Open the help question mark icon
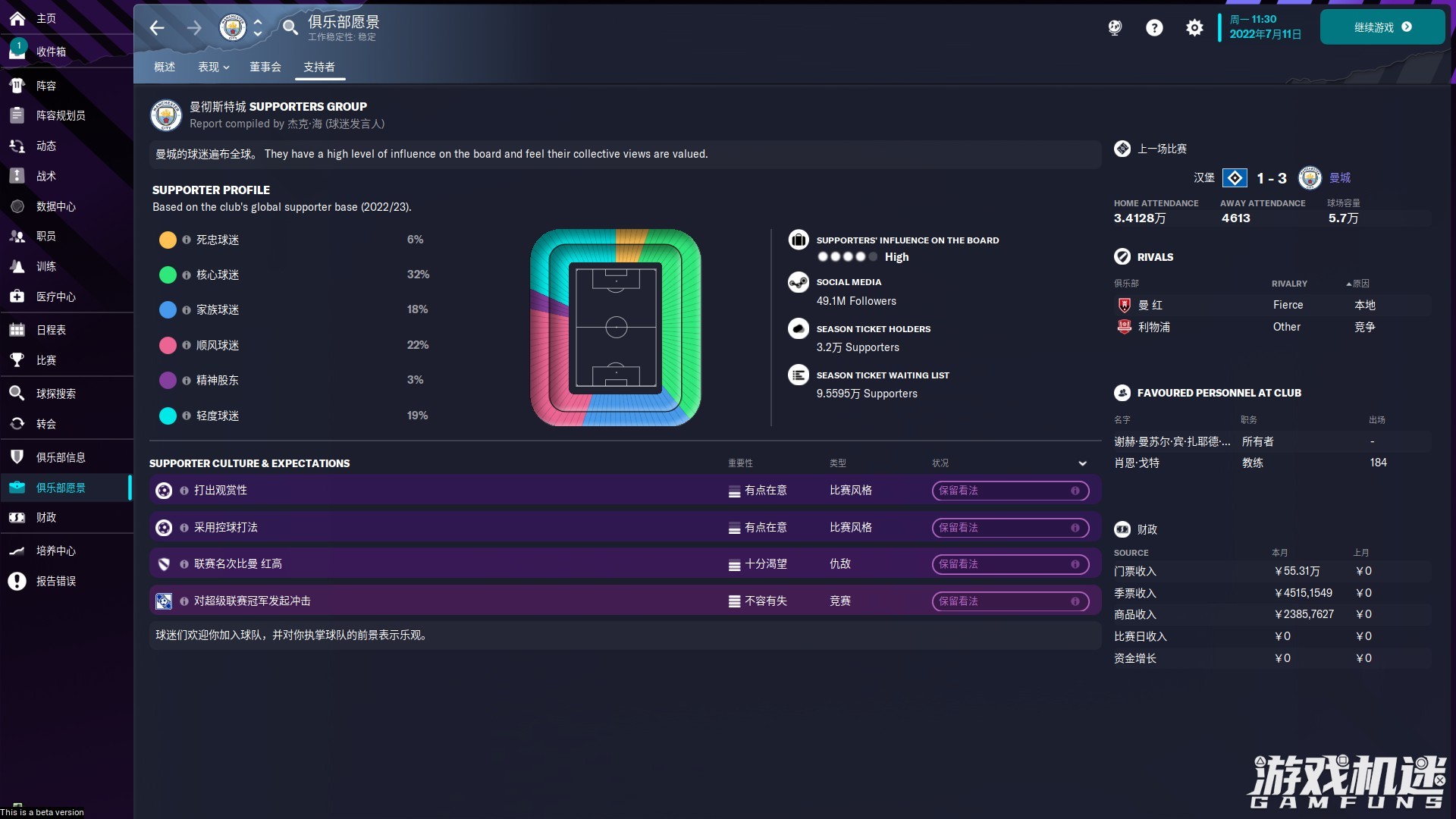Image resolution: width=1456 pixels, height=819 pixels. 1153,28
